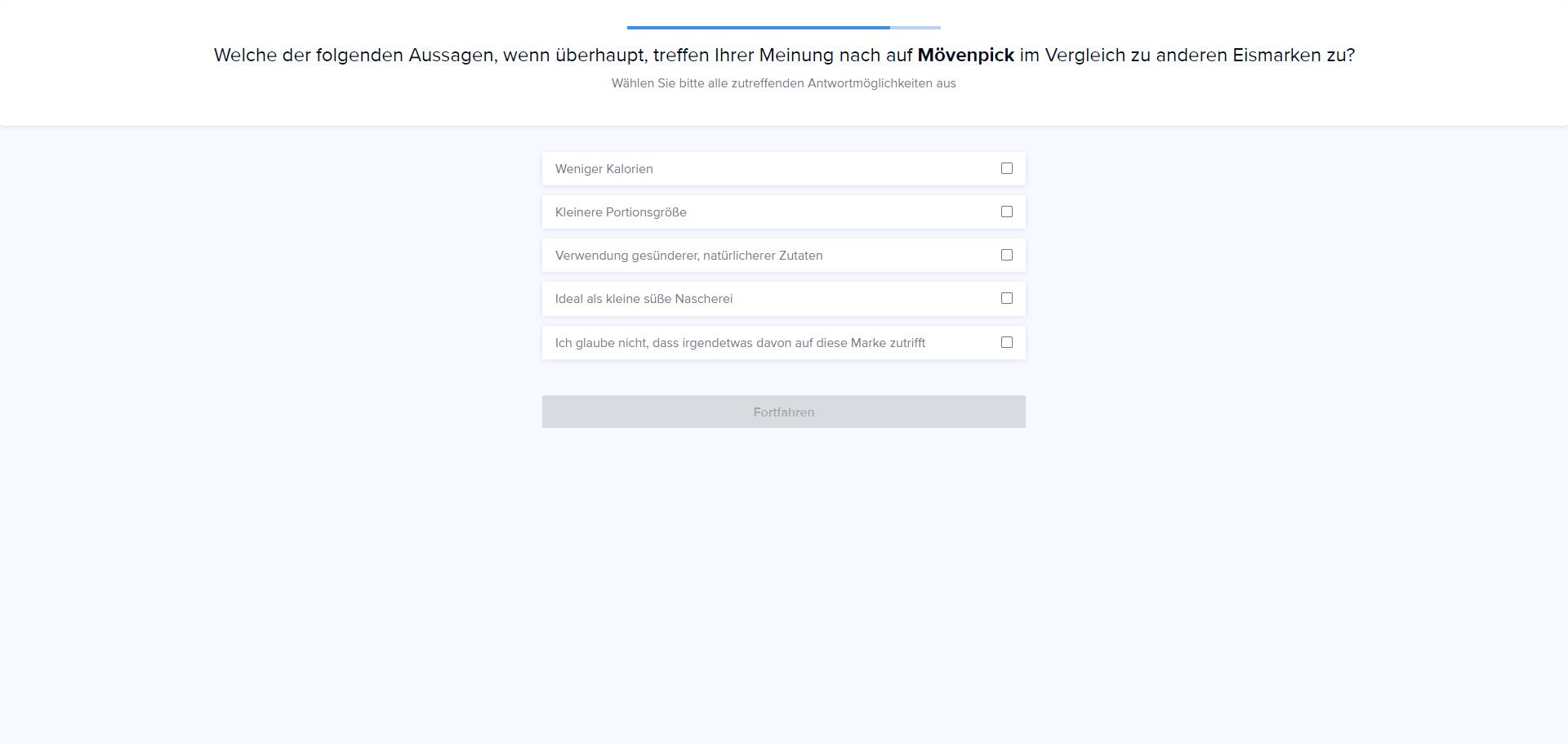Click the Fortfahren button
The image size is (1568, 744).
tap(784, 412)
